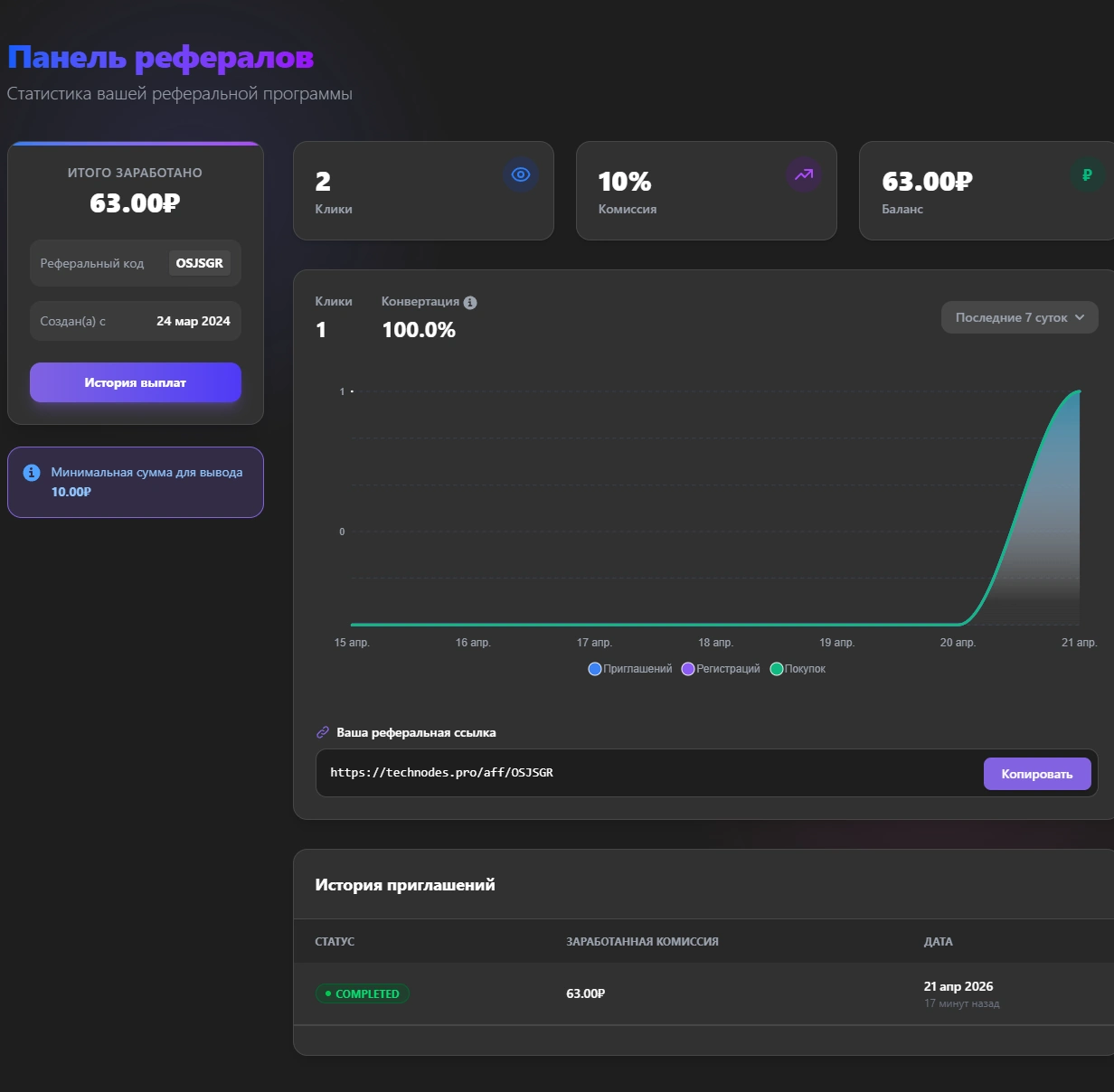Click the 21 апр 2026 date cell
Viewport: 1114px width, 1092px height.
958,986
